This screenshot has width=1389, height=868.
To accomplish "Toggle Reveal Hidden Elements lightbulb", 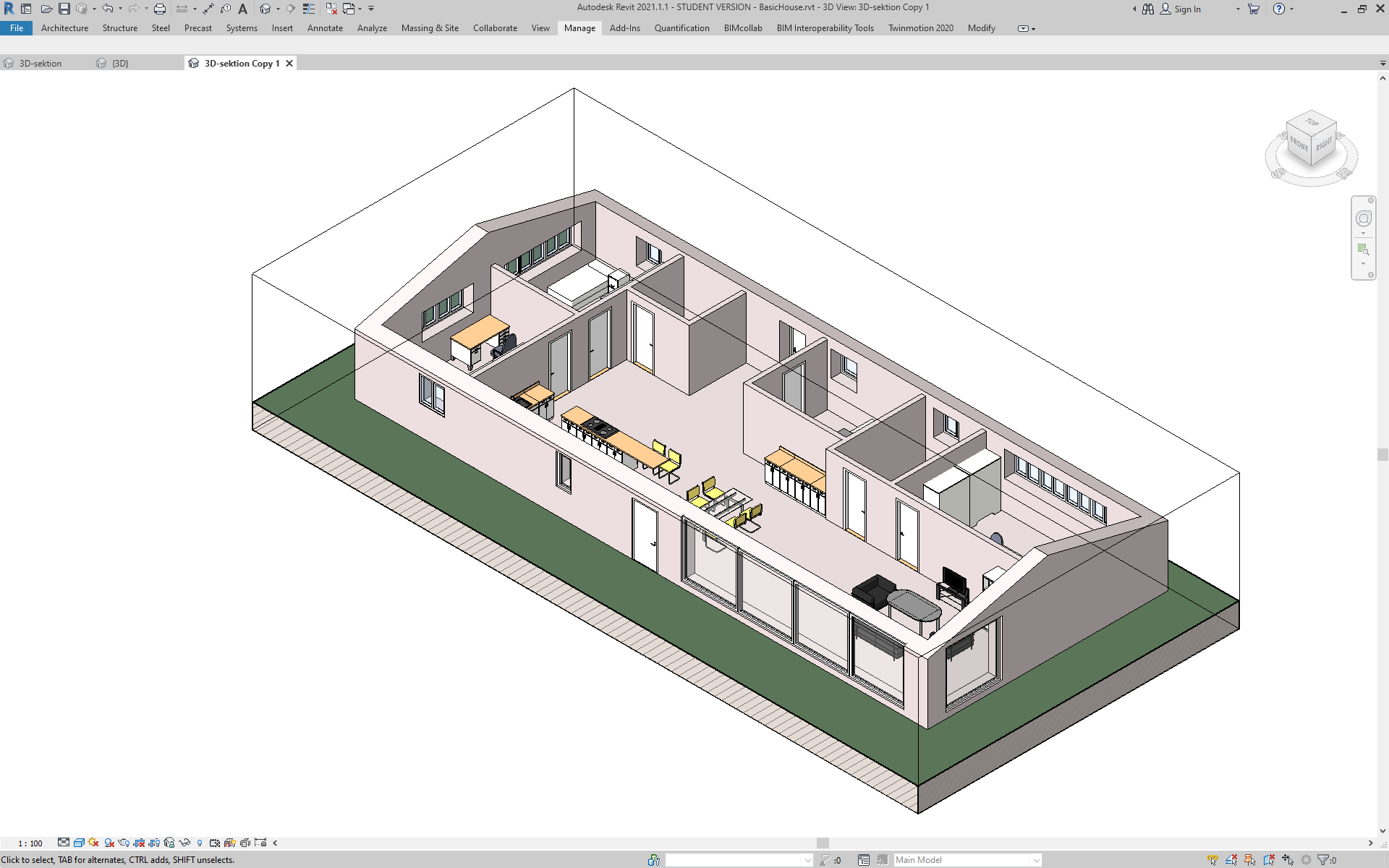I will [200, 843].
